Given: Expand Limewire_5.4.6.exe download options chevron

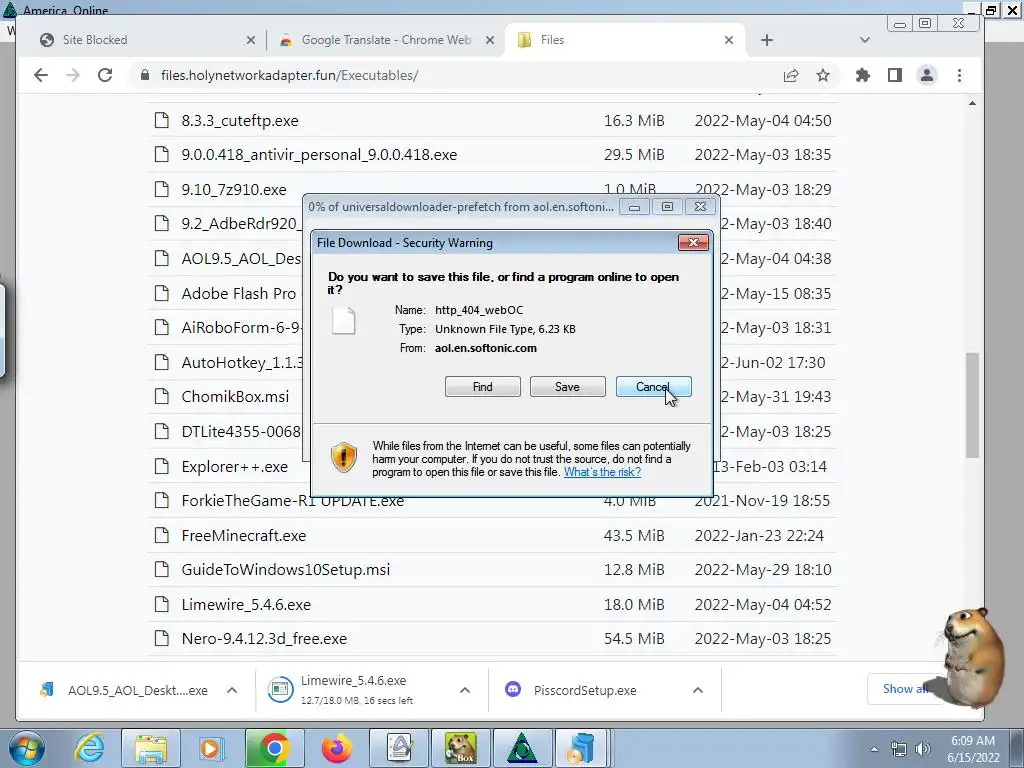Looking at the screenshot, I should [x=465, y=690].
